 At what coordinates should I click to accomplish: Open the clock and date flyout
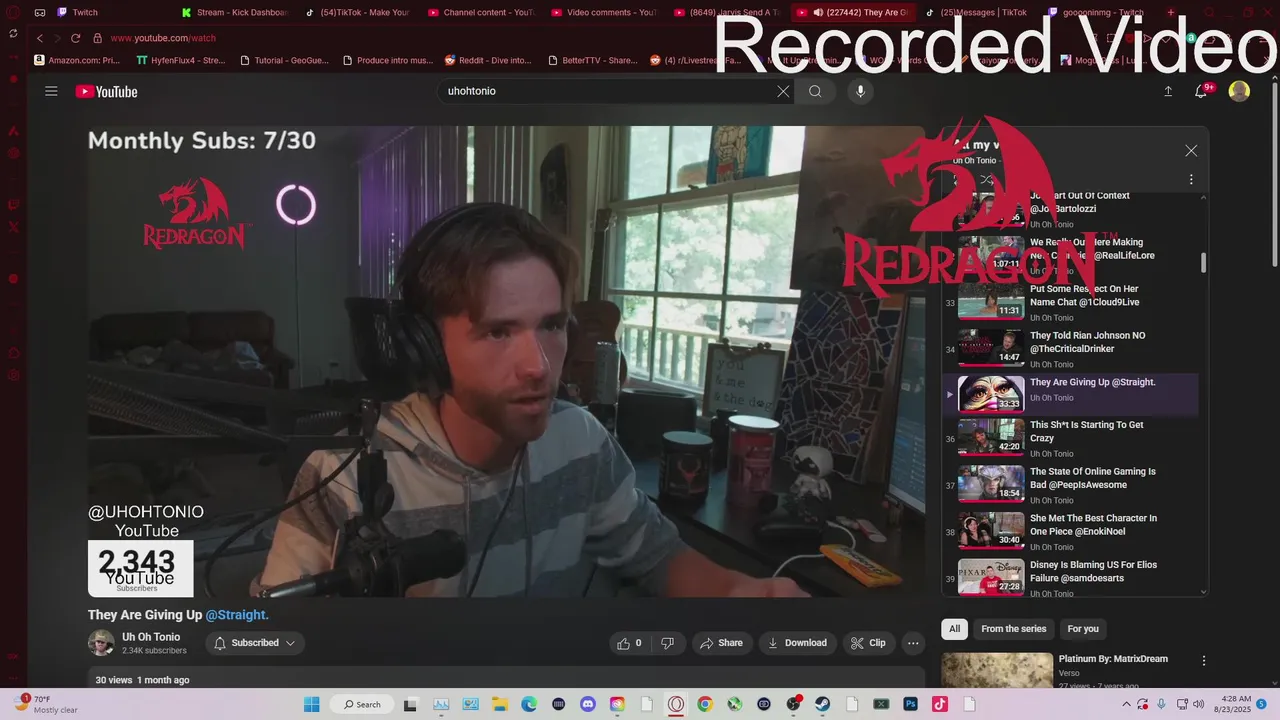coord(1232,704)
